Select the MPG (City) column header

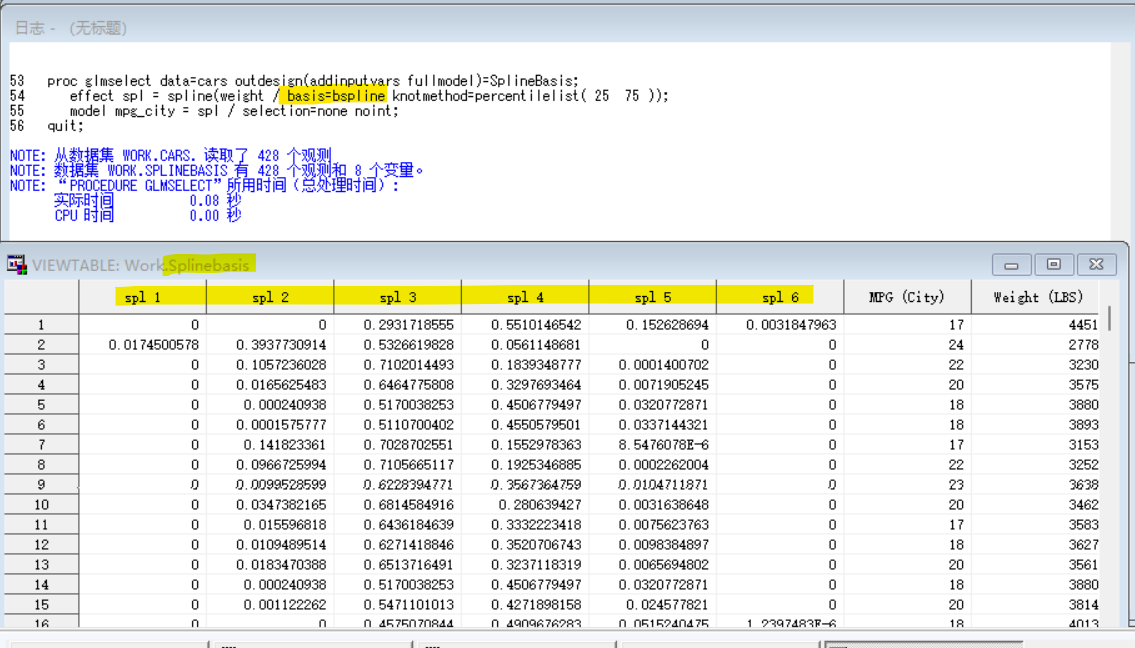907,297
